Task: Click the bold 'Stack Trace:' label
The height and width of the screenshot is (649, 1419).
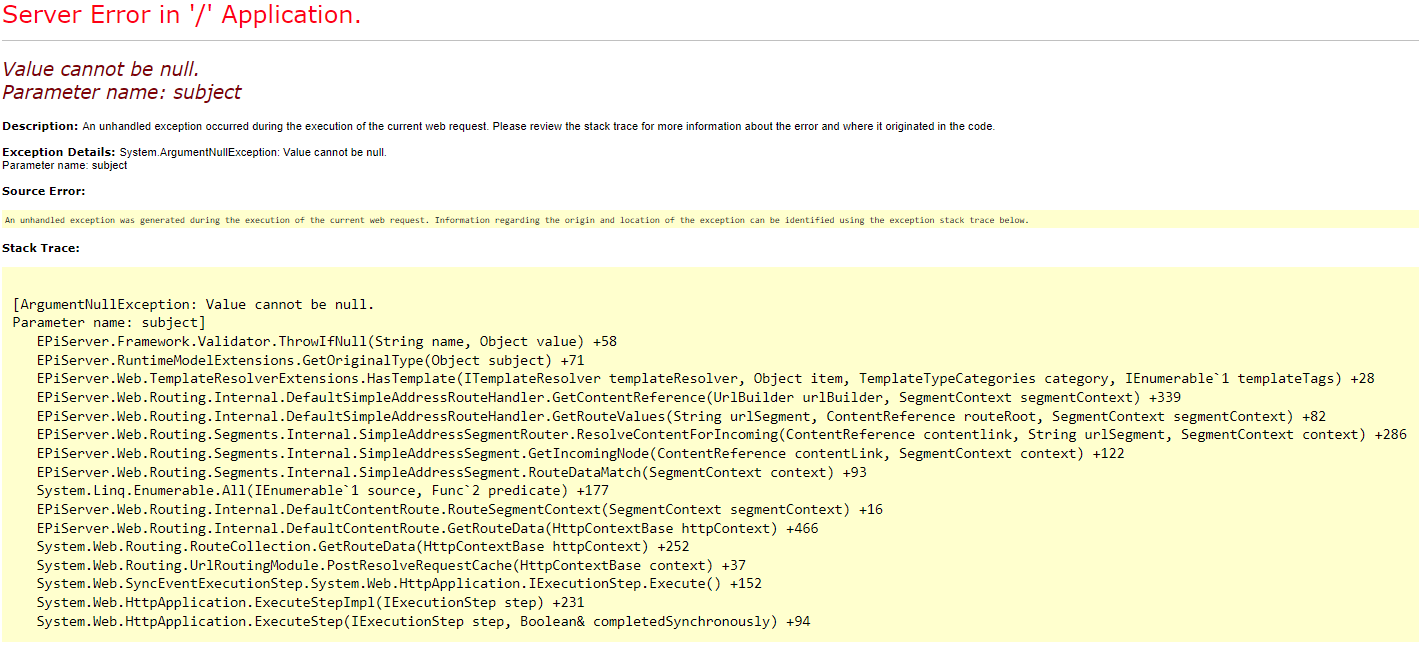Action: (x=41, y=248)
